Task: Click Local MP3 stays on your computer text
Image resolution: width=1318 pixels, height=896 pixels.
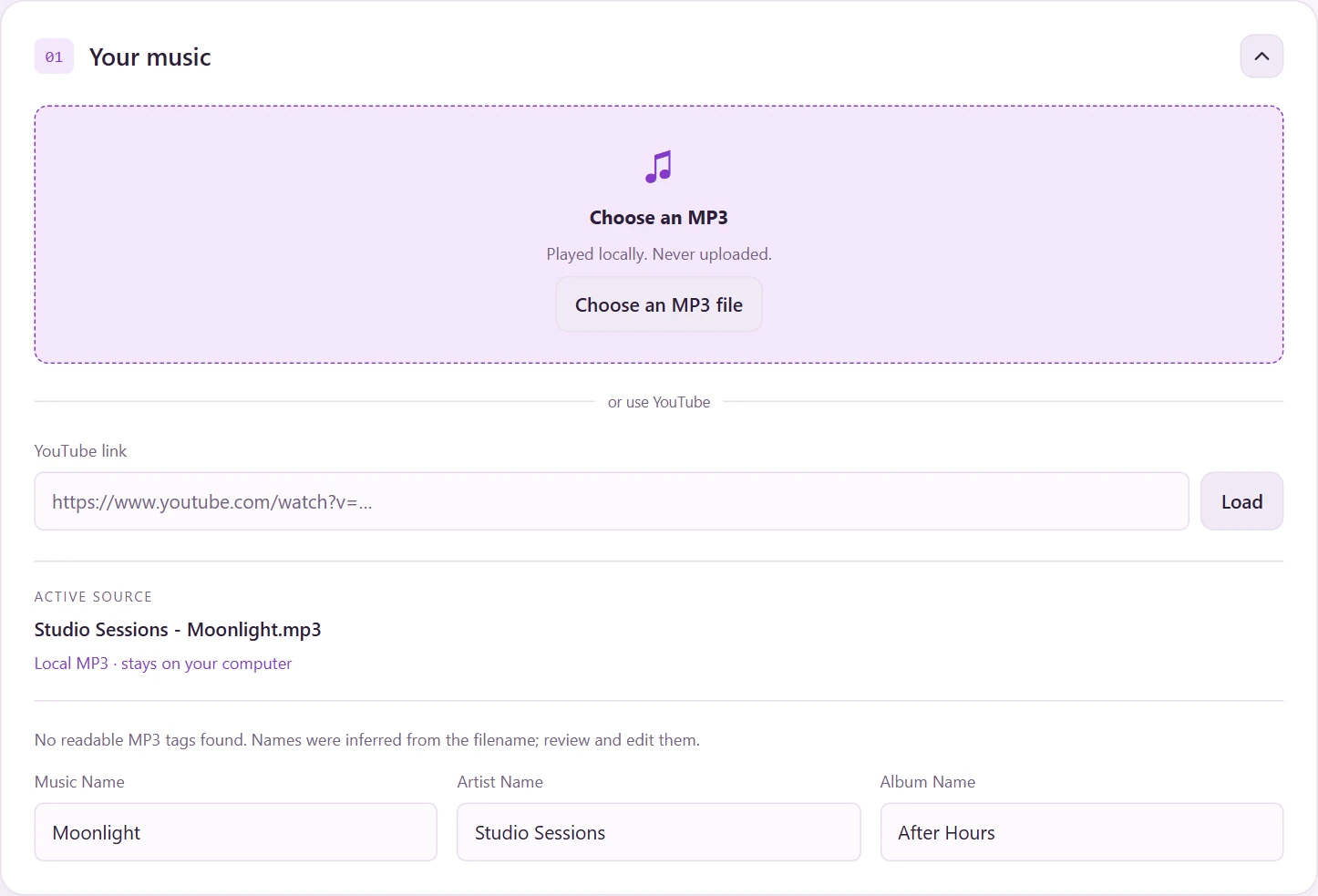Action: [163, 664]
